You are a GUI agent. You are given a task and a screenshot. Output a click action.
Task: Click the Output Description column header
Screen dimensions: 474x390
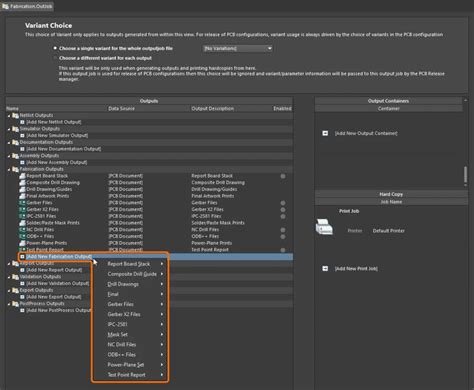(212, 108)
